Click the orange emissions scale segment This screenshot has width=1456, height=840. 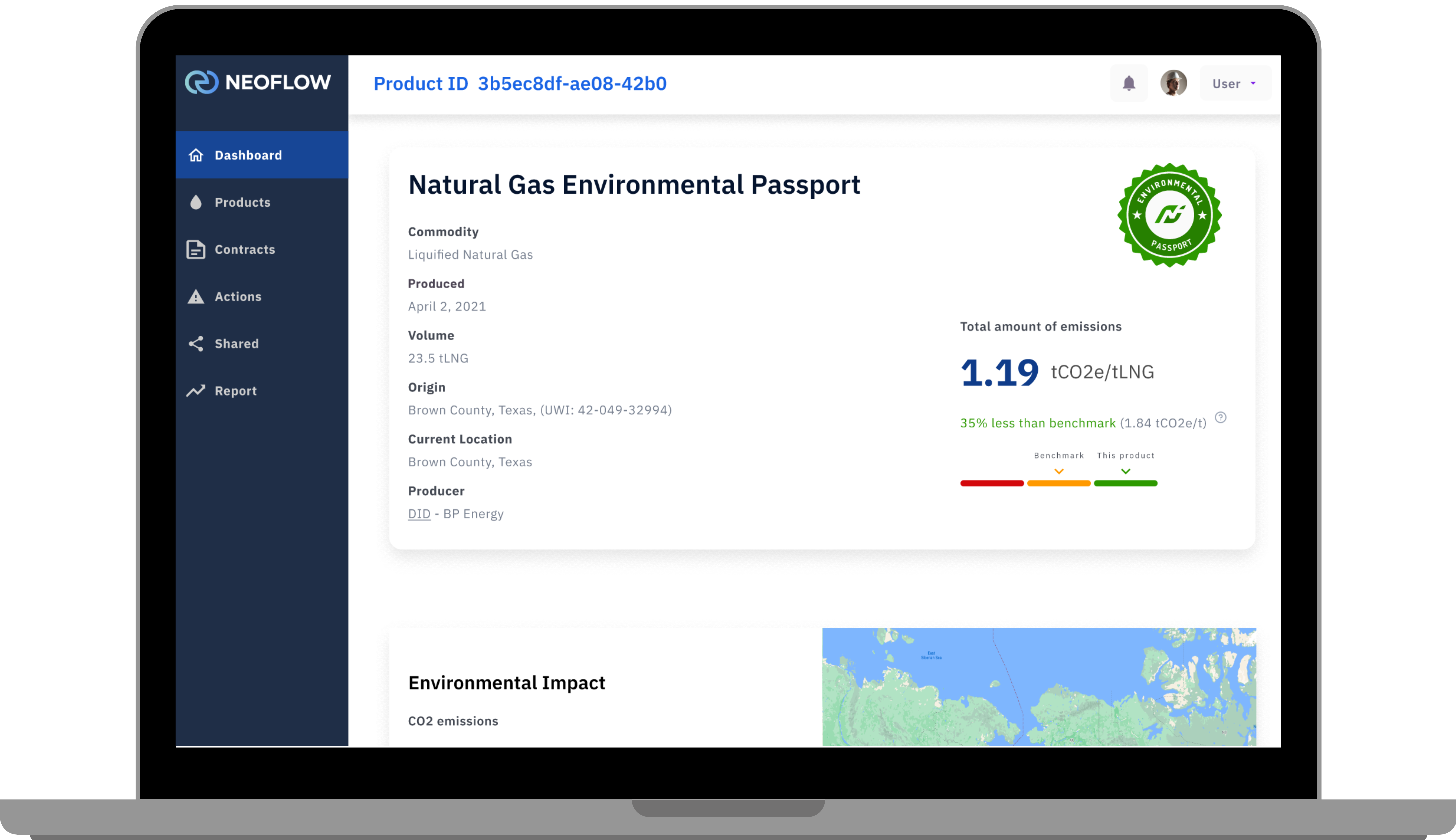[1059, 483]
